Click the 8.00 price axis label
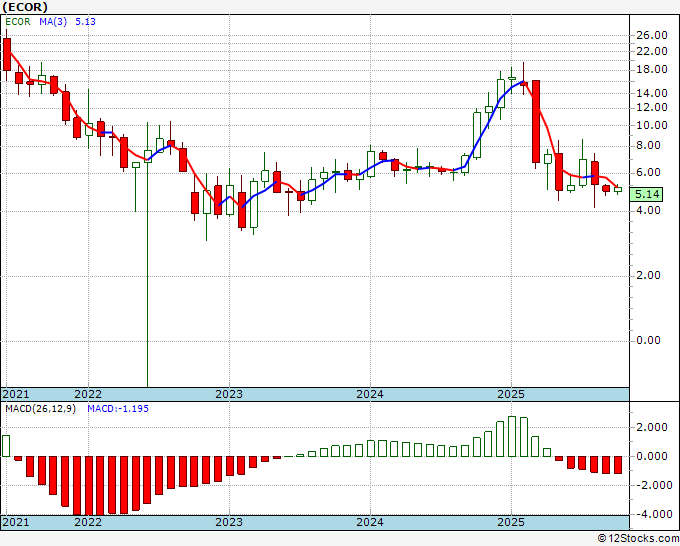Viewport: 680px width, 546px height. (x=648, y=145)
